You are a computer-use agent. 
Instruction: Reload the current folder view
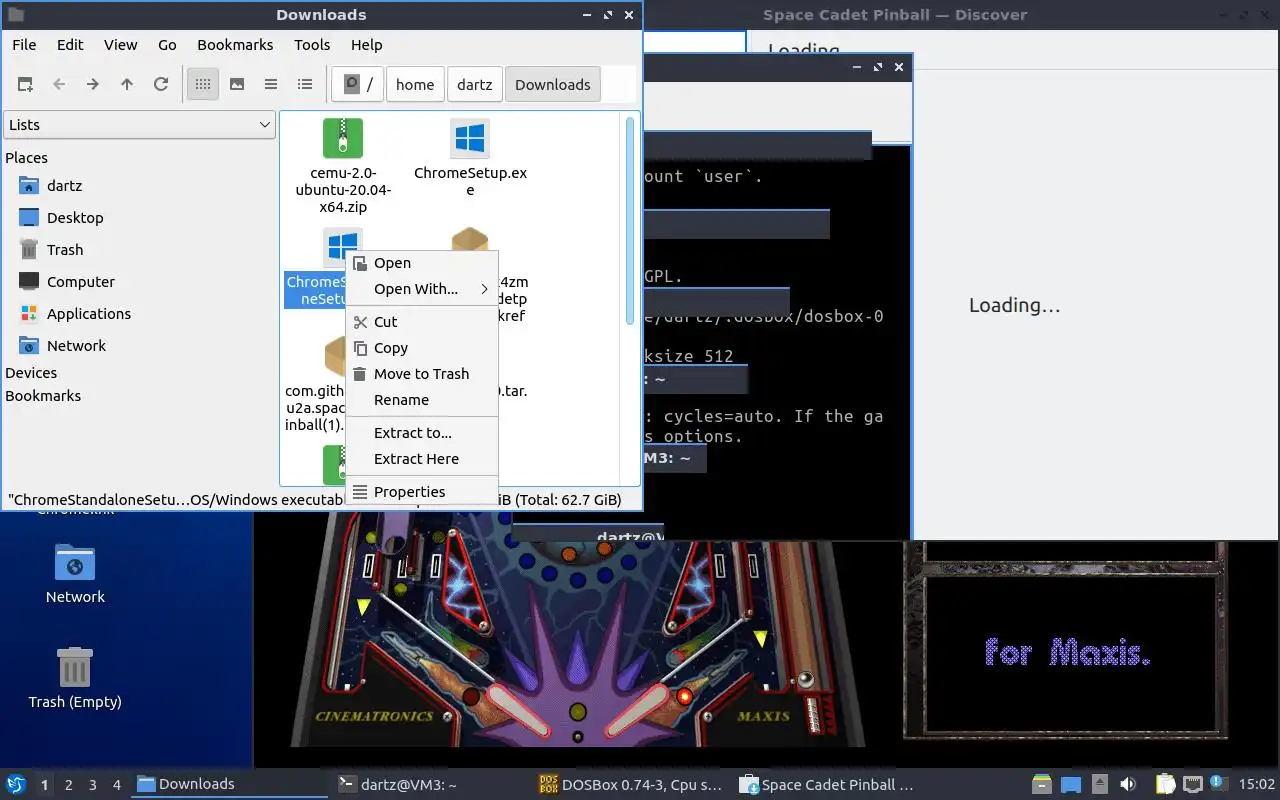(161, 85)
